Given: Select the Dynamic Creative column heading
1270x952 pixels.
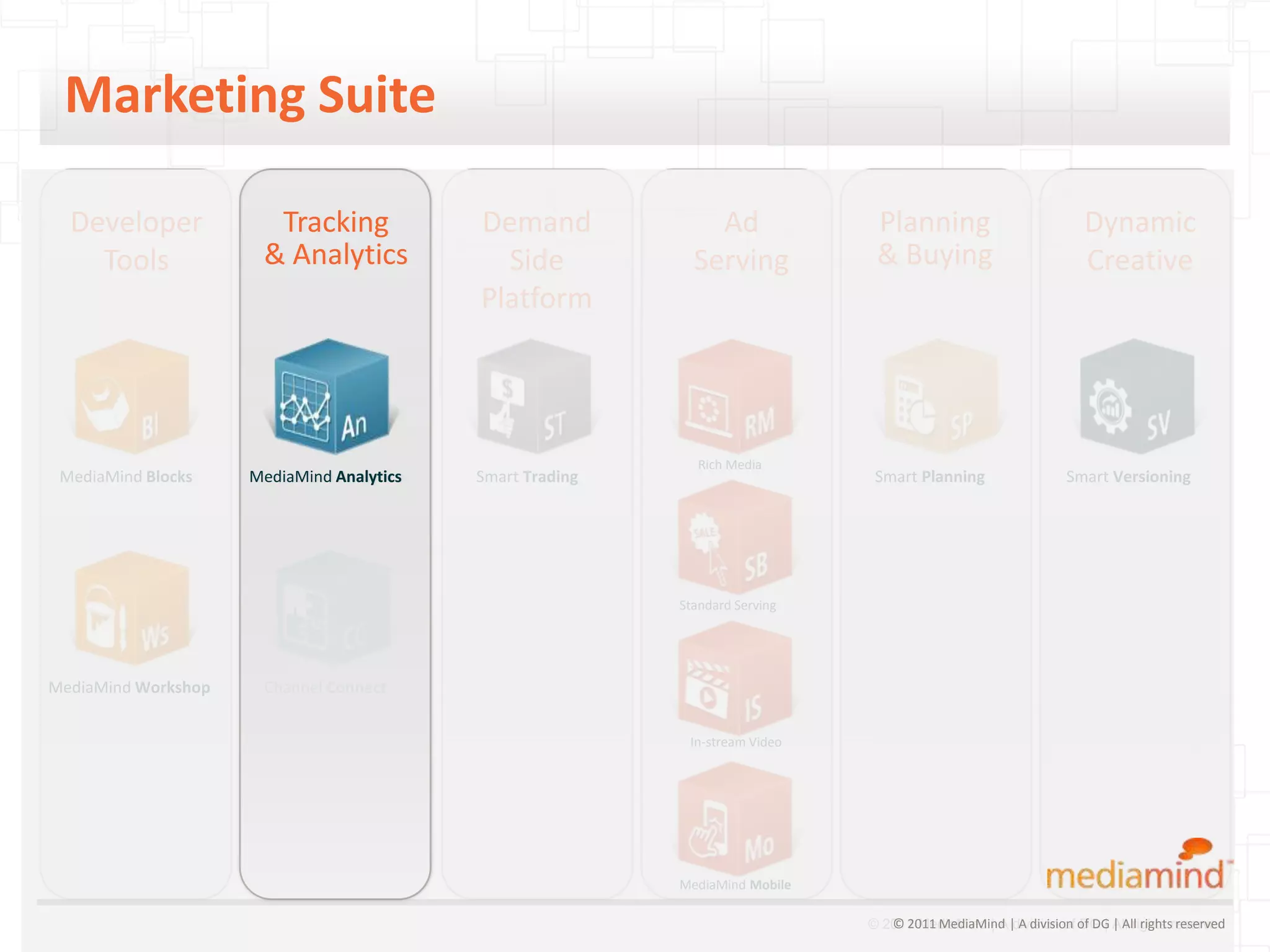Looking at the screenshot, I should 1140,240.
